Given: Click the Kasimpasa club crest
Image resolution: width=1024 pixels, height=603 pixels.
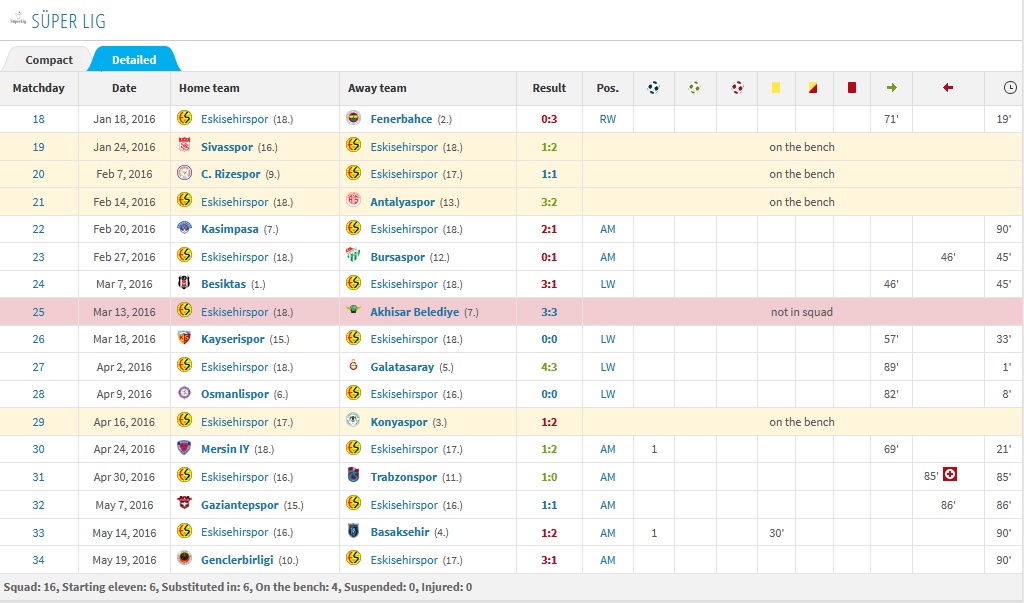Looking at the screenshot, I should 185,228.
